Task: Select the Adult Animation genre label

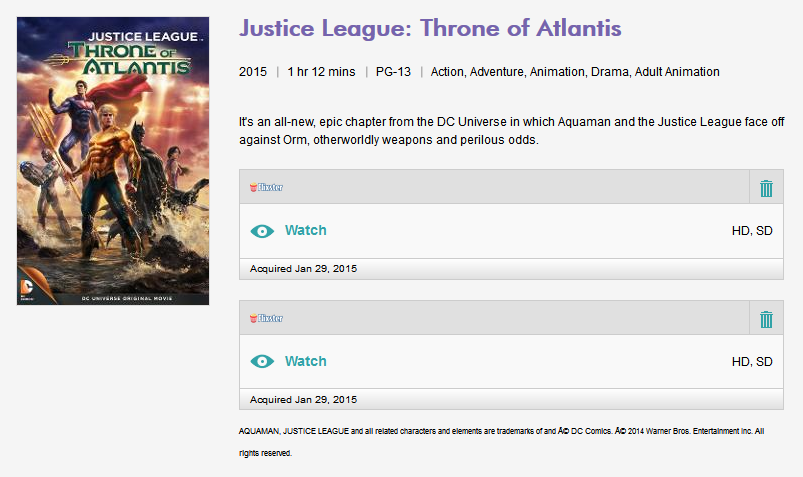Action: point(677,72)
